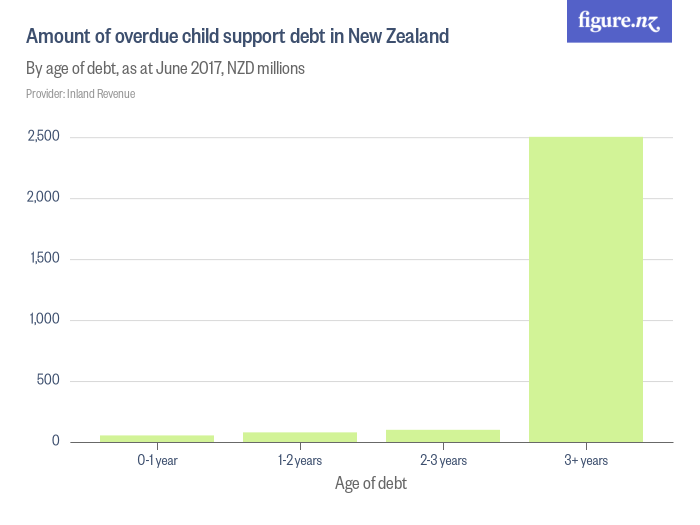This screenshot has height=525, width=700.
Task: Click the '0-1 year' x-axis label
Action: coord(157,461)
